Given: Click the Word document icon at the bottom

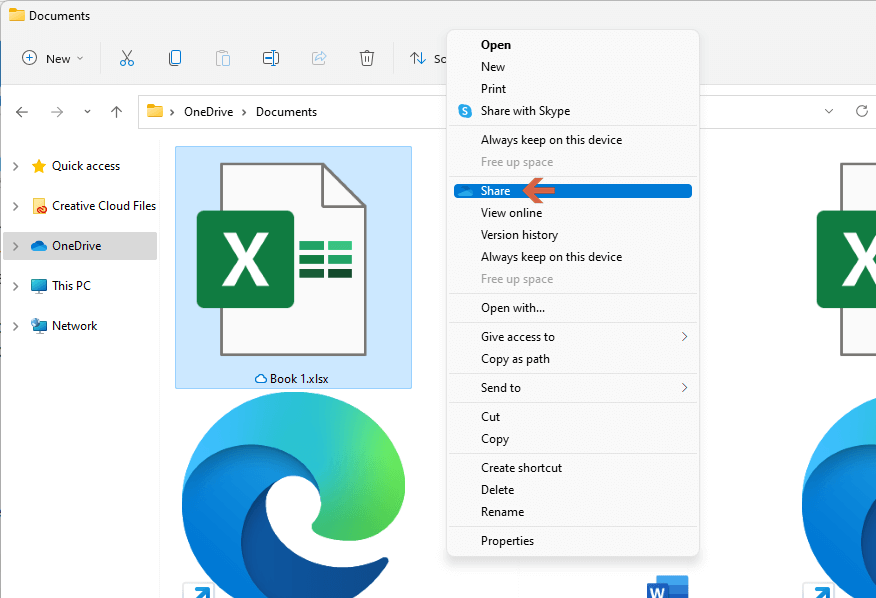Looking at the screenshot, I should 667,587.
